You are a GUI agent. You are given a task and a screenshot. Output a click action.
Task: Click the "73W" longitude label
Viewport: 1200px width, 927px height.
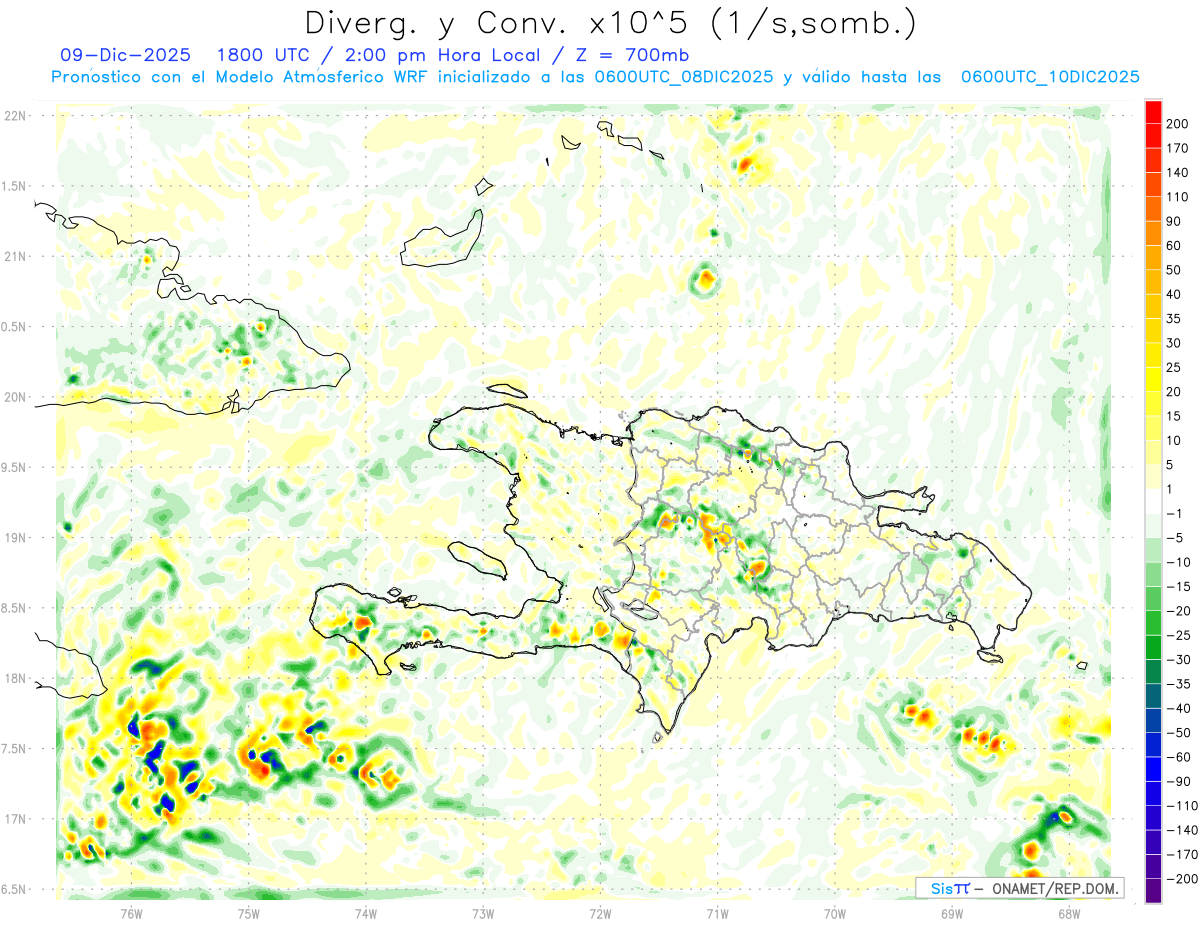pyautogui.click(x=483, y=914)
